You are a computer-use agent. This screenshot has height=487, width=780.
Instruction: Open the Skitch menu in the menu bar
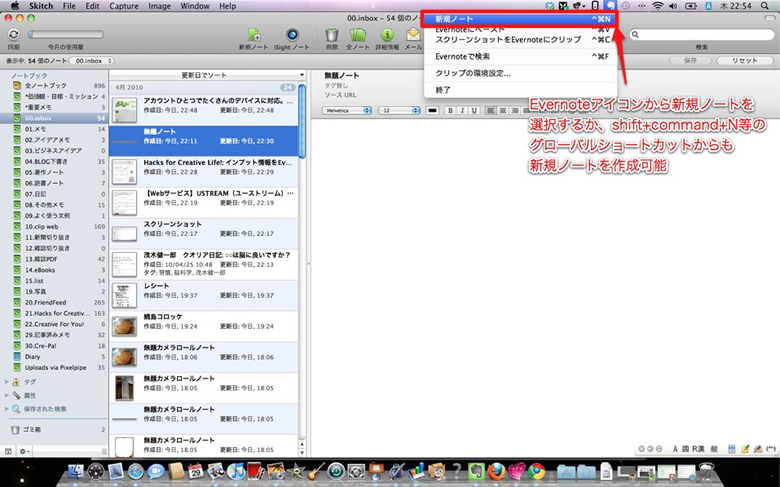click(x=41, y=6)
